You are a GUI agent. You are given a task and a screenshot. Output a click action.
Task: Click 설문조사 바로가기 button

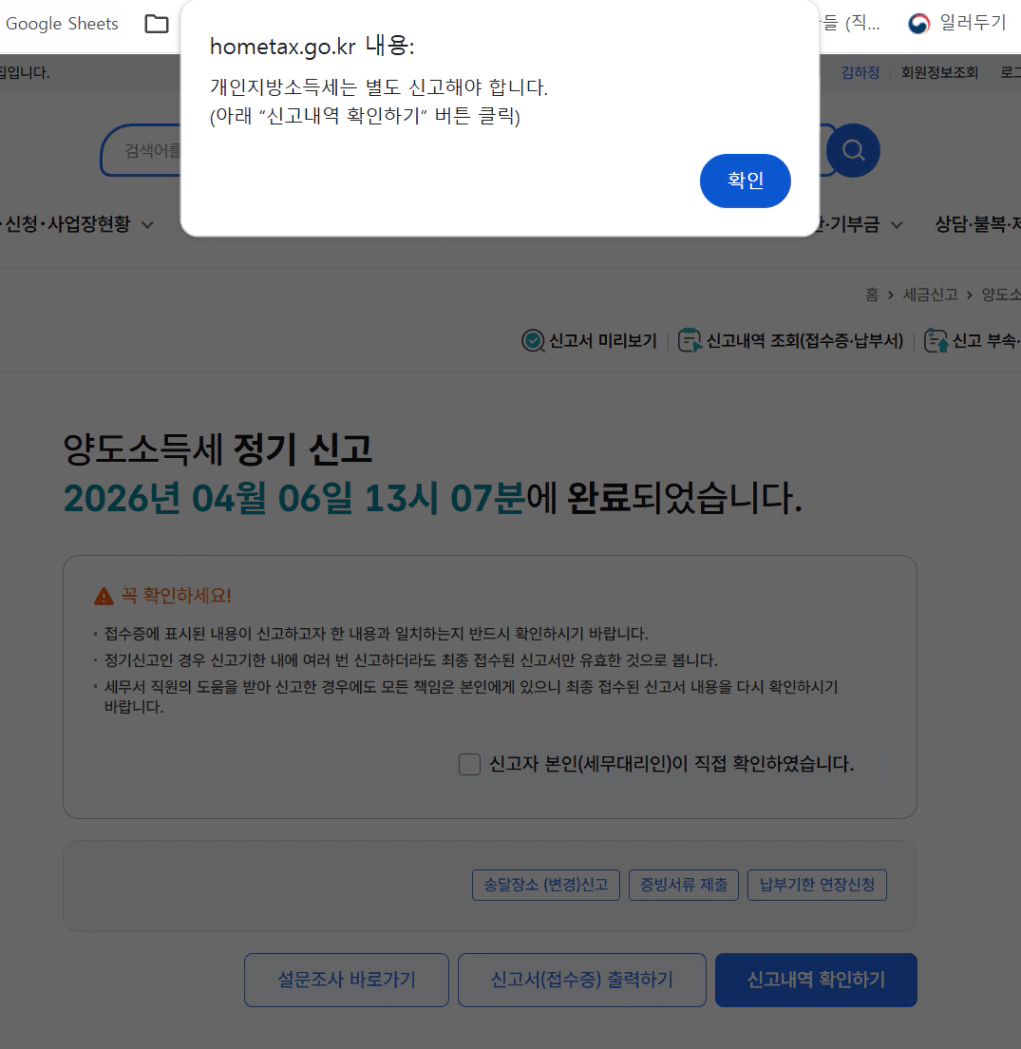(x=347, y=980)
